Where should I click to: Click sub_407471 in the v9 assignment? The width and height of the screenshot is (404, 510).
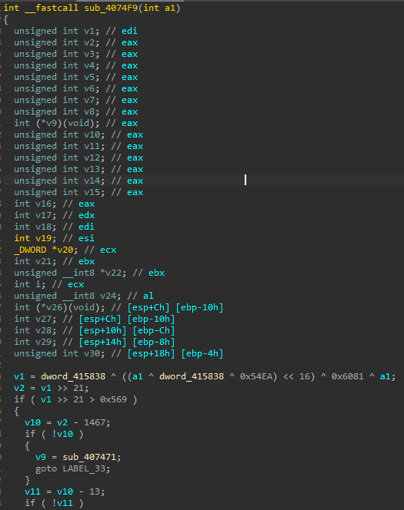tap(90, 457)
